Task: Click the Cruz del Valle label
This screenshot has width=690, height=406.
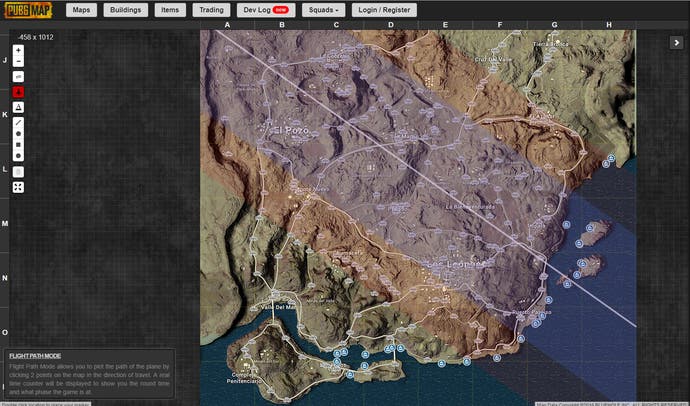Action: (492, 59)
